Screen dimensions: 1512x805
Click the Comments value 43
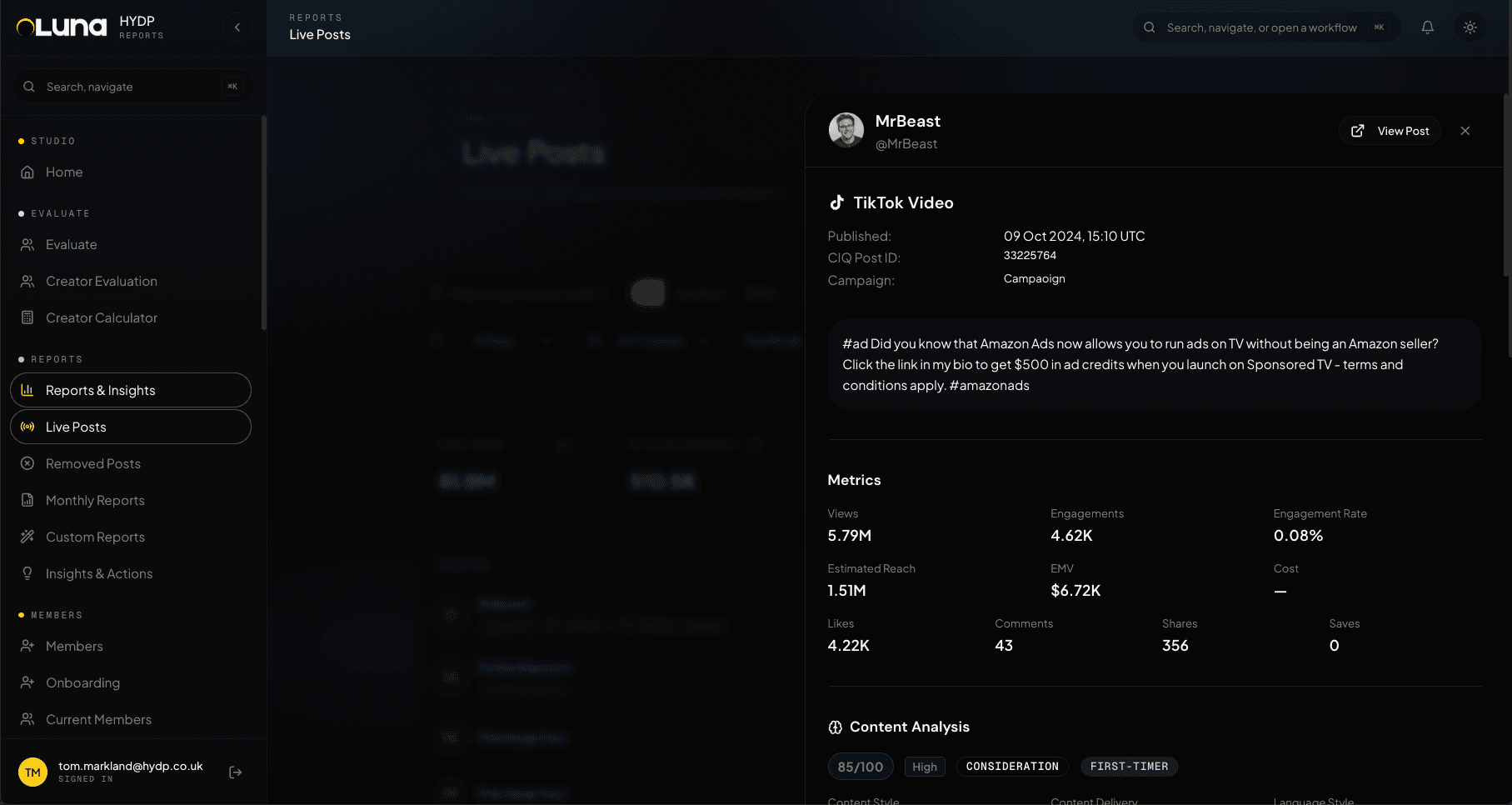pos(1004,646)
